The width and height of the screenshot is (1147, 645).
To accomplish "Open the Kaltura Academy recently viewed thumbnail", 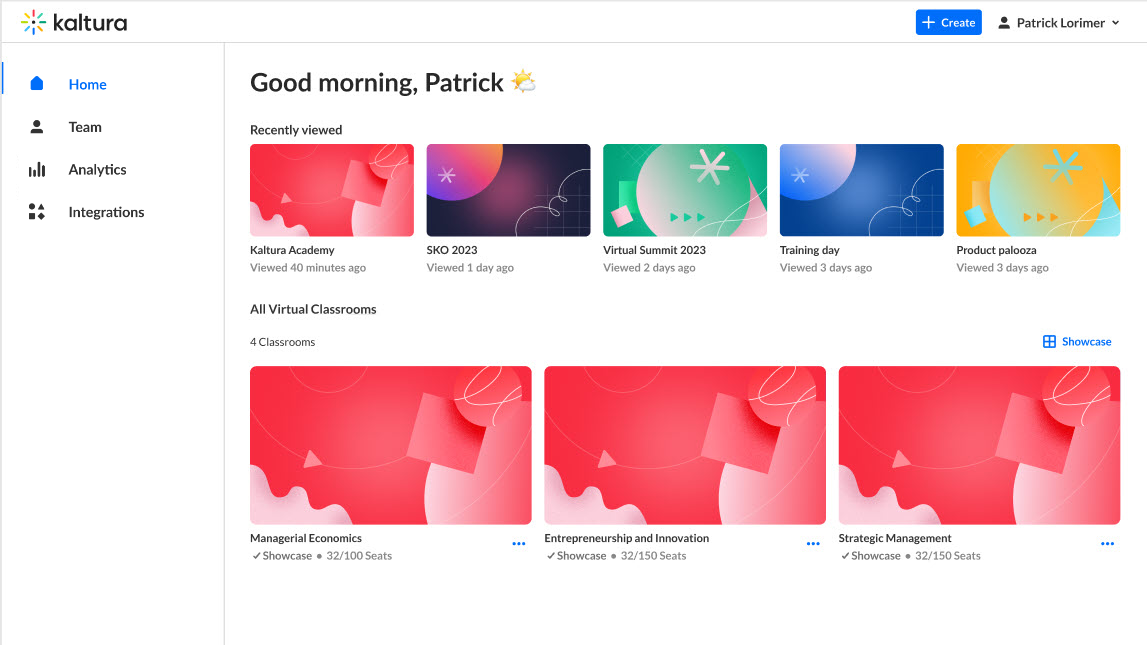I will click(x=332, y=190).
